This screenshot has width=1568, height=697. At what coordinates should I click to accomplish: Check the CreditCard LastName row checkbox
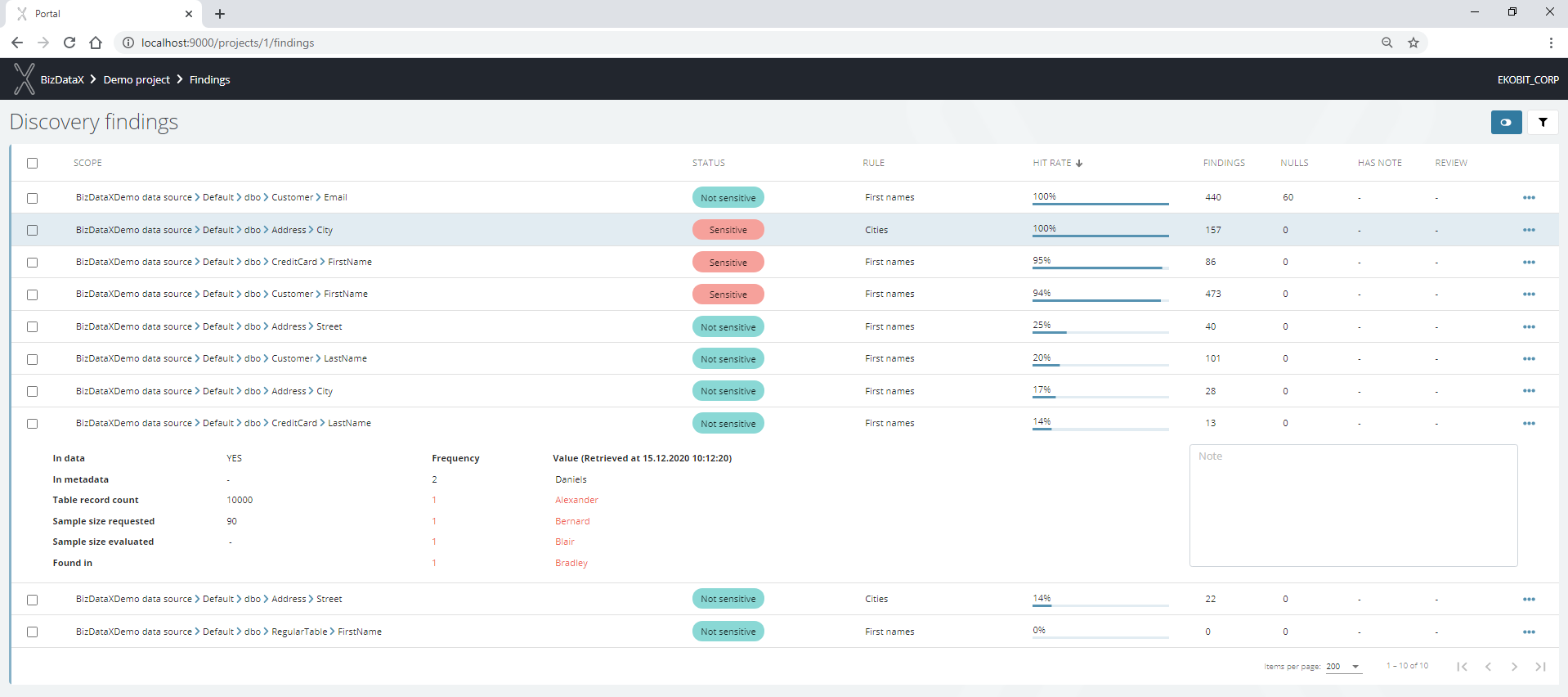pos(33,424)
